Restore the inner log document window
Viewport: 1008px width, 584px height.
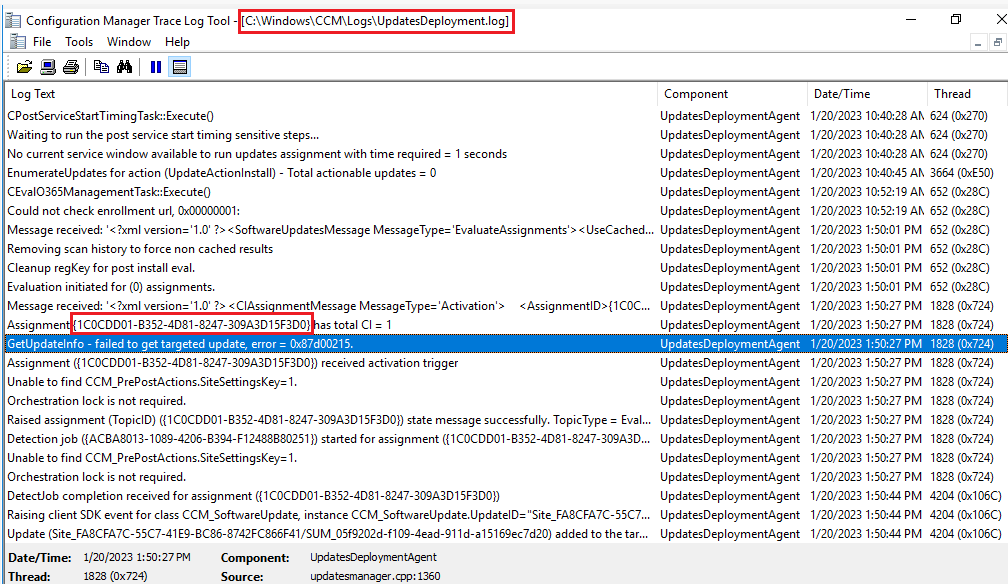[x=997, y=42]
